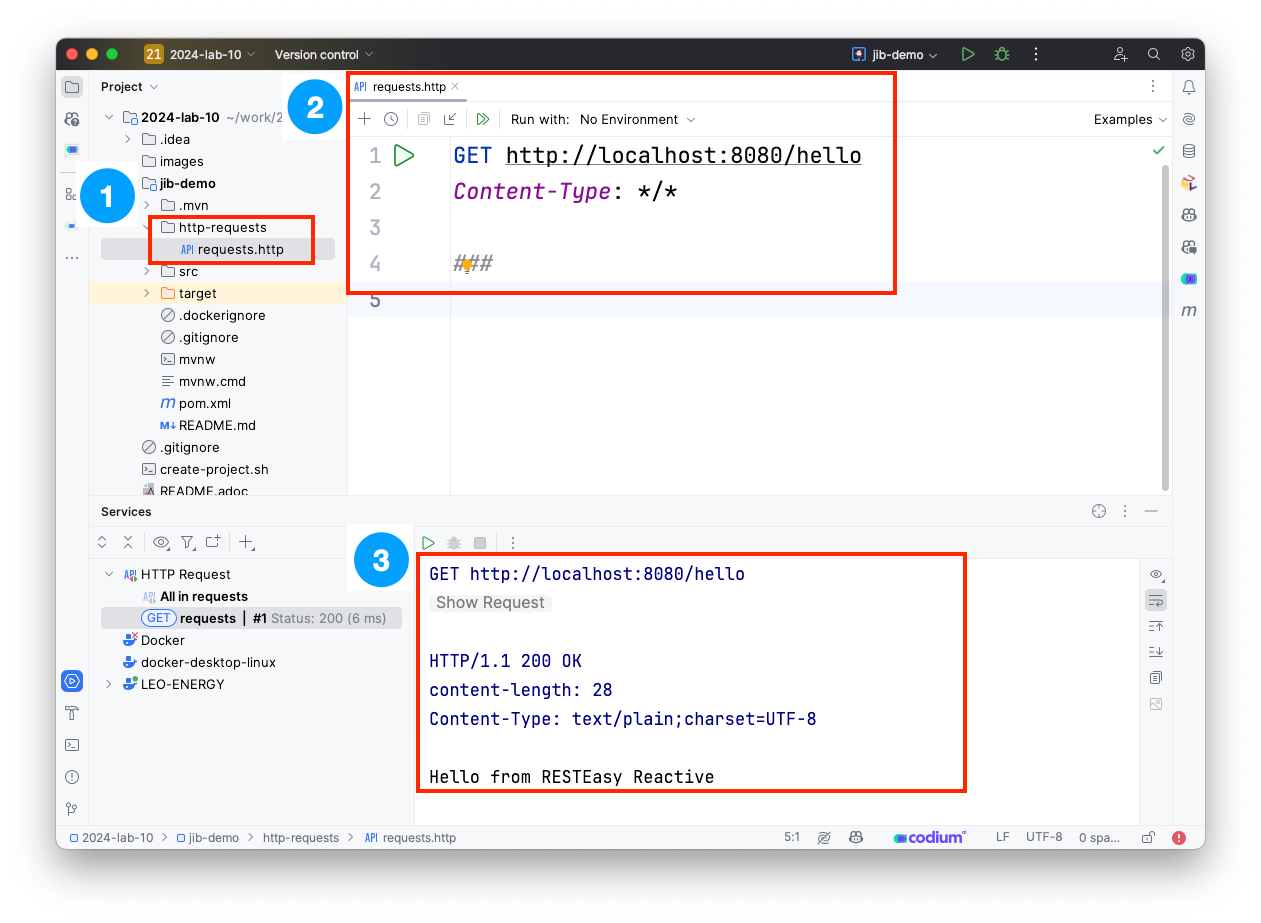Viewport: 1261px width, 923px height.
Task: Expand the src folder
Action: [146, 271]
